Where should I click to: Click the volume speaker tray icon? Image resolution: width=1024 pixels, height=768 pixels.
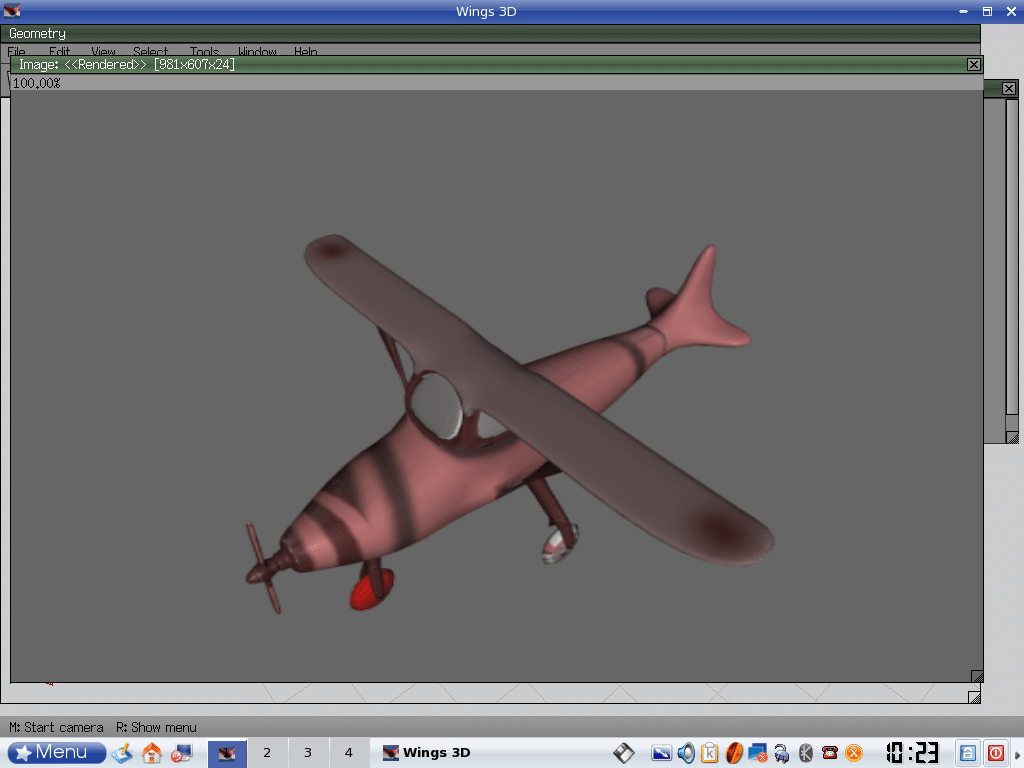point(686,753)
